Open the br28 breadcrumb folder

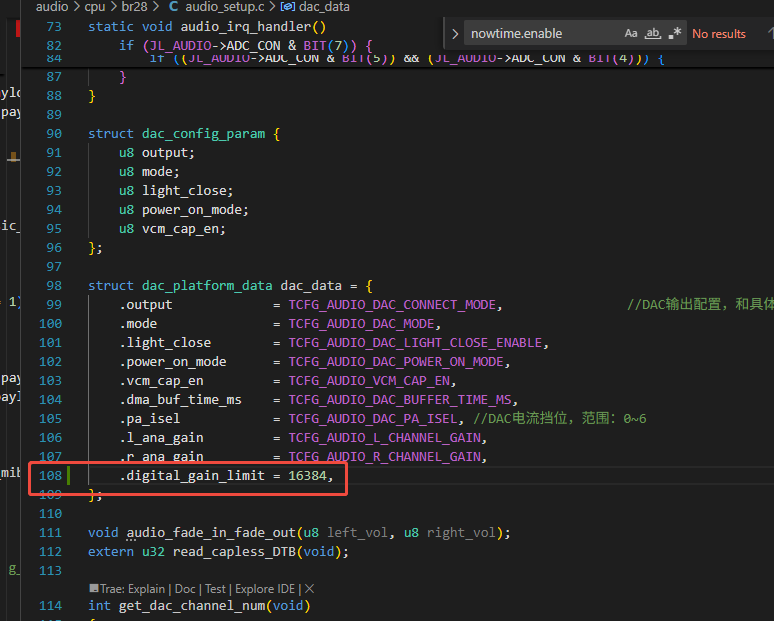point(134,7)
